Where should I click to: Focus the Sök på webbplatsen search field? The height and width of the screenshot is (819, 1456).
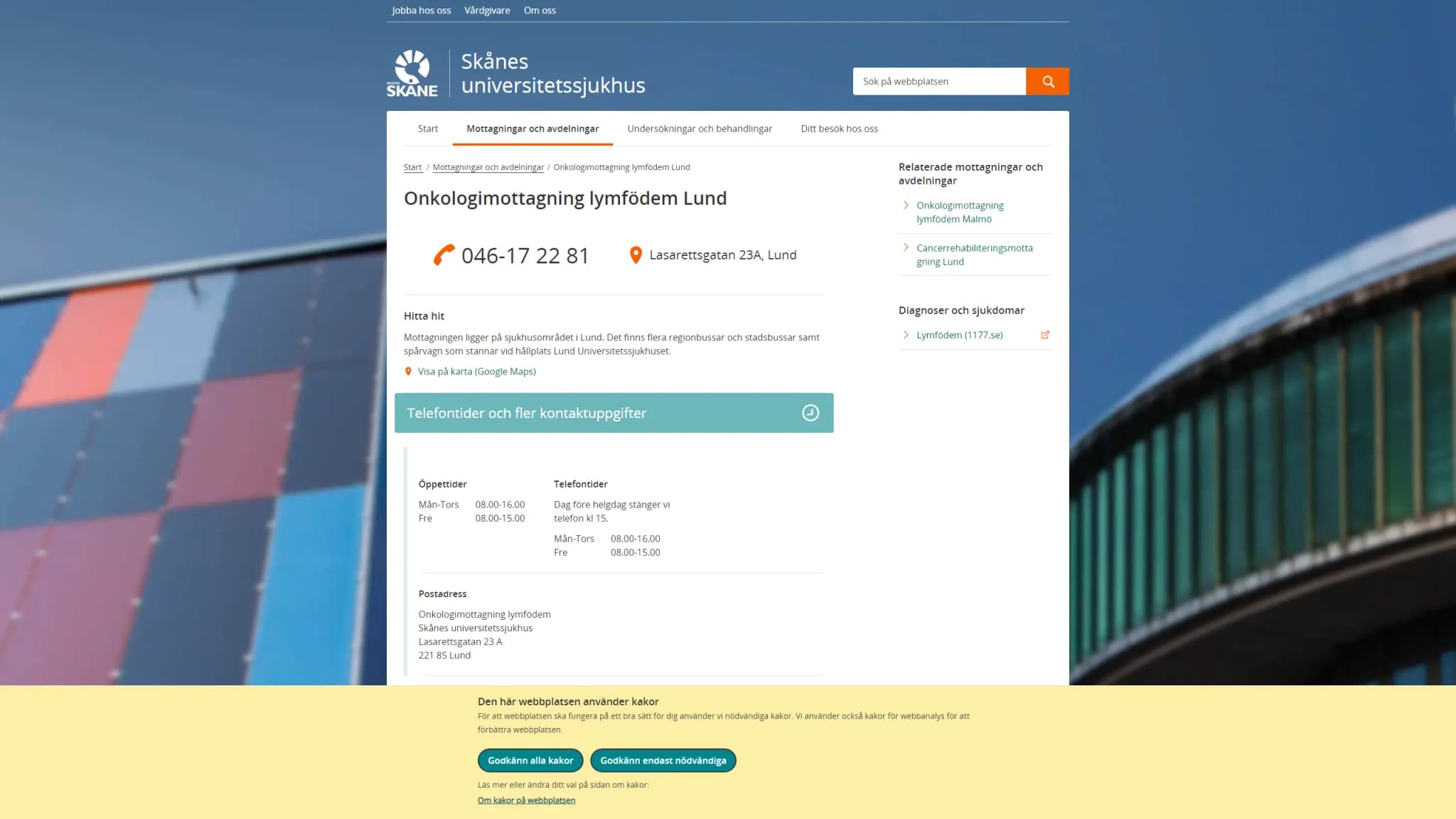click(x=939, y=81)
